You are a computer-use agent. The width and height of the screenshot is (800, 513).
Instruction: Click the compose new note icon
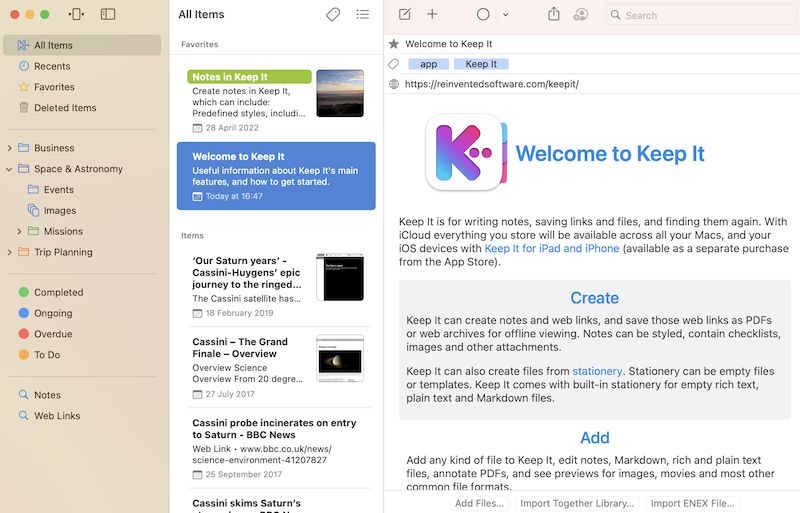point(405,14)
